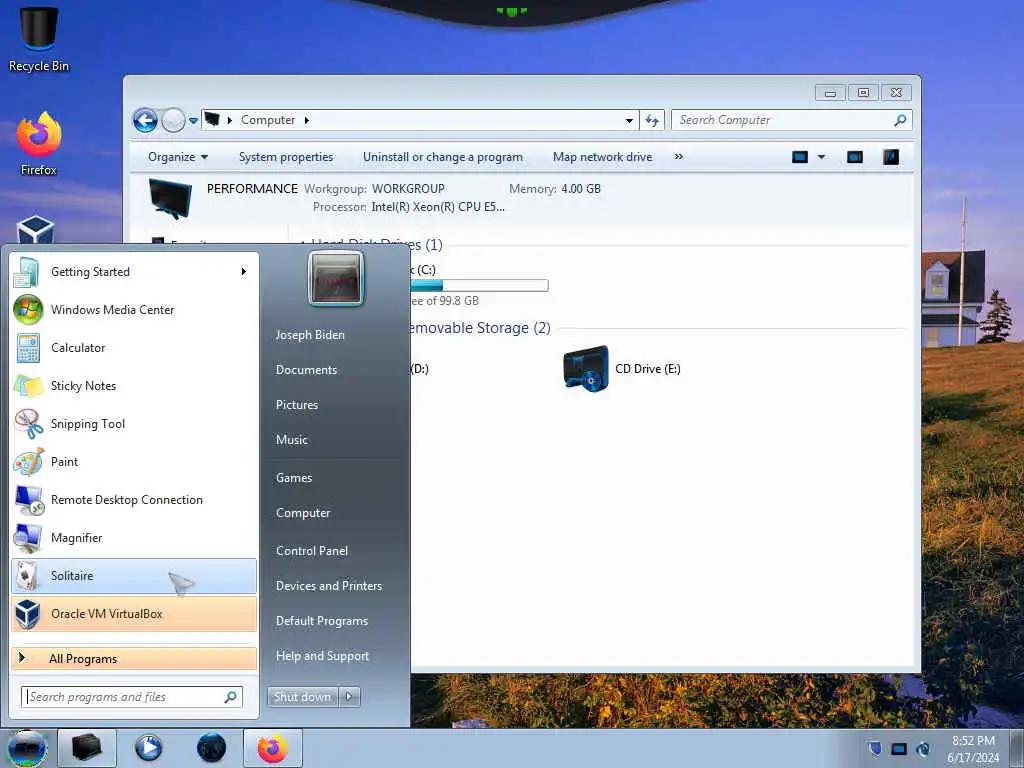Open Music from the Start menu
The image size is (1024, 768).
point(292,440)
